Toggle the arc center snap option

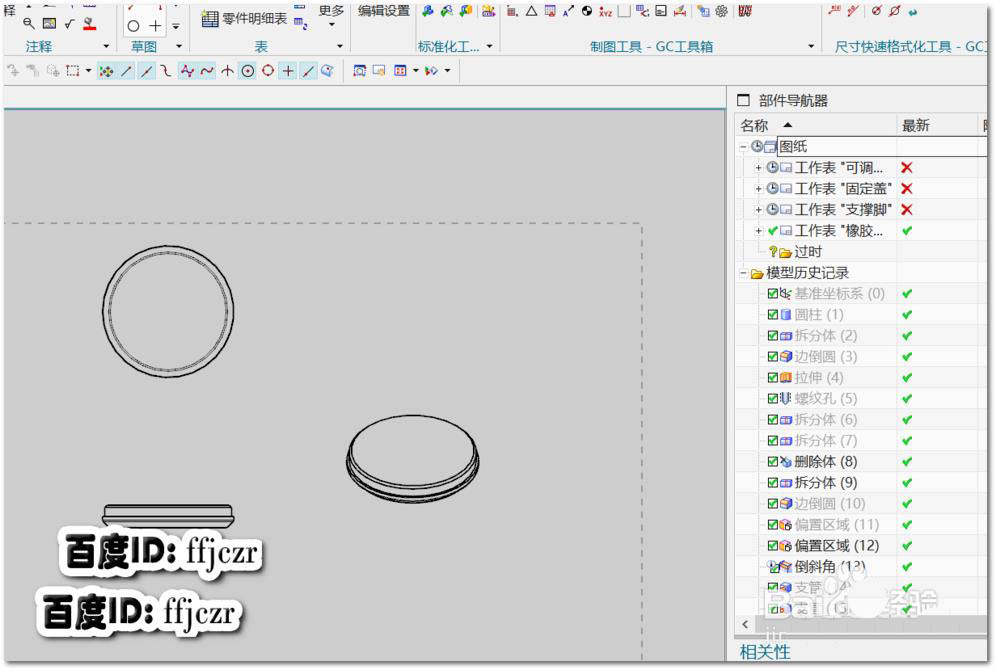(248, 71)
